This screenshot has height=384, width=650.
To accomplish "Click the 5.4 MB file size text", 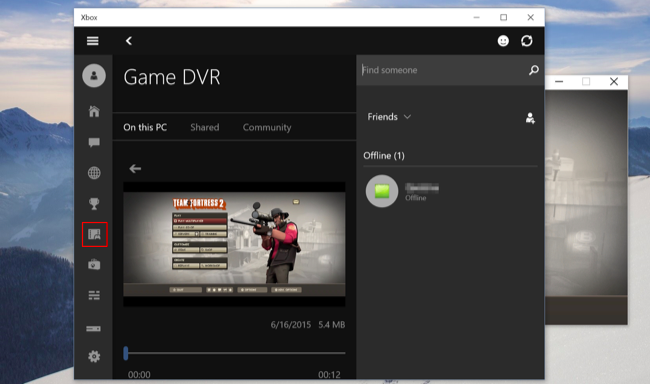I will pyautogui.click(x=332, y=325).
